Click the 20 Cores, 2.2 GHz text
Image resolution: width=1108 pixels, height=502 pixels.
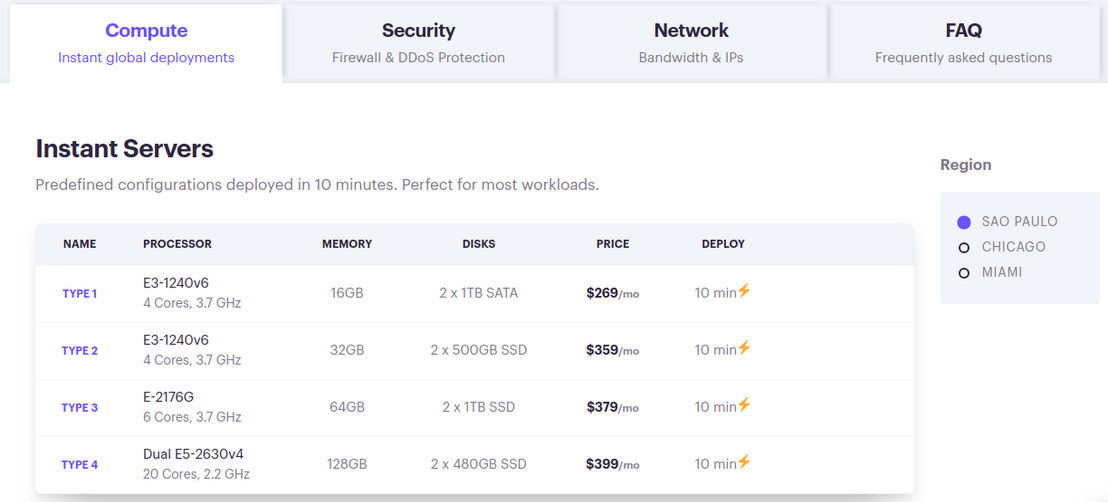coord(196,474)
